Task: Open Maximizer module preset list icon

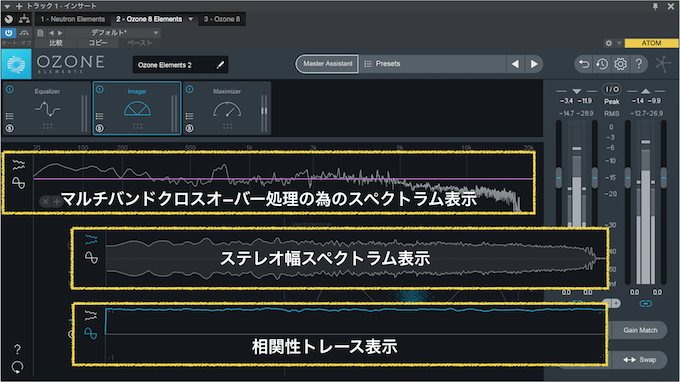Action: coord(190,116)
